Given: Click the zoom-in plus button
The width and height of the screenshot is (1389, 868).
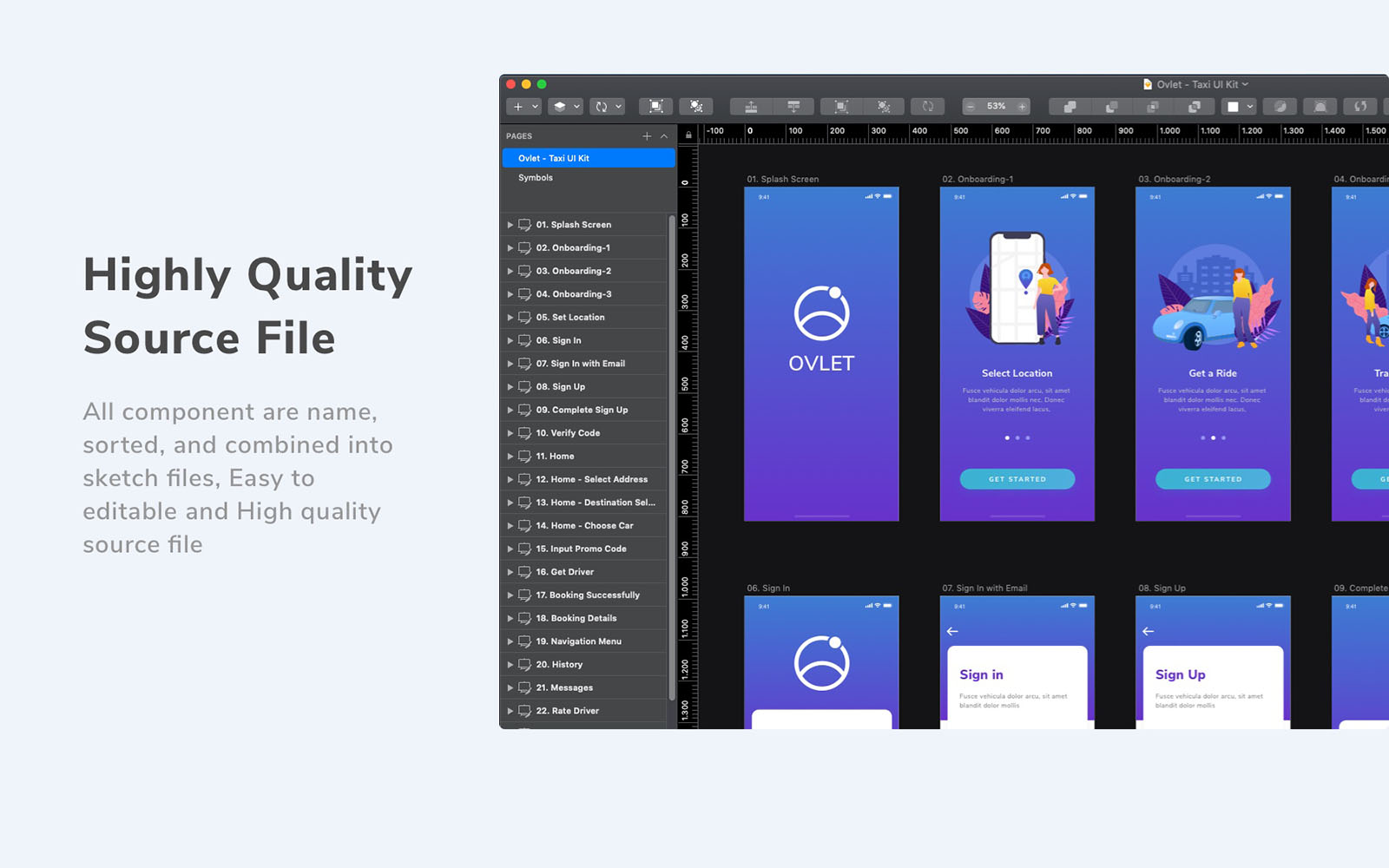Looking at the screenshot, I should tap(1022, 106).
